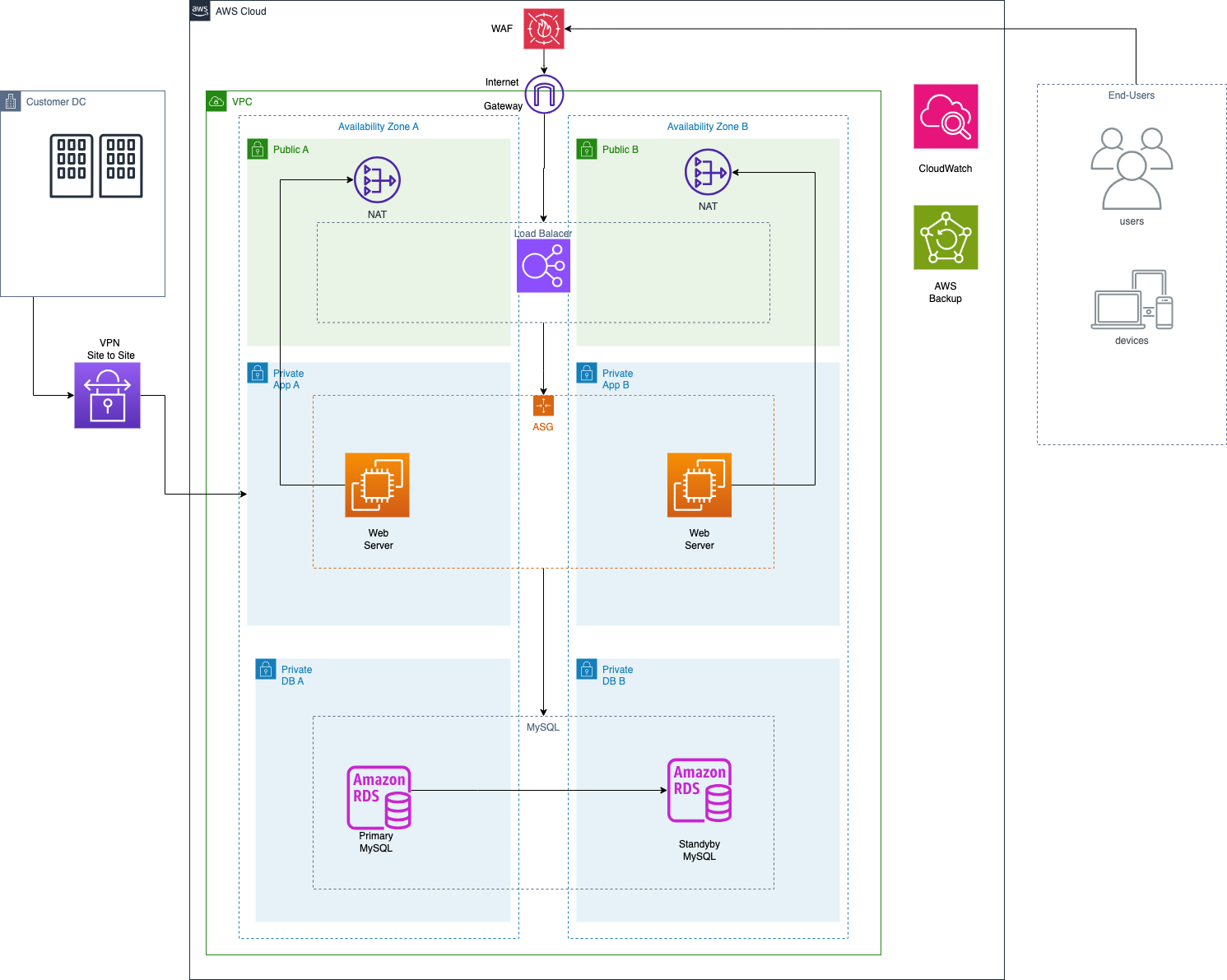The image size is (1227, 980).
Task: Select the 'Primary MySQL' label
Action: pyautogui.click(x=376, y=842)
